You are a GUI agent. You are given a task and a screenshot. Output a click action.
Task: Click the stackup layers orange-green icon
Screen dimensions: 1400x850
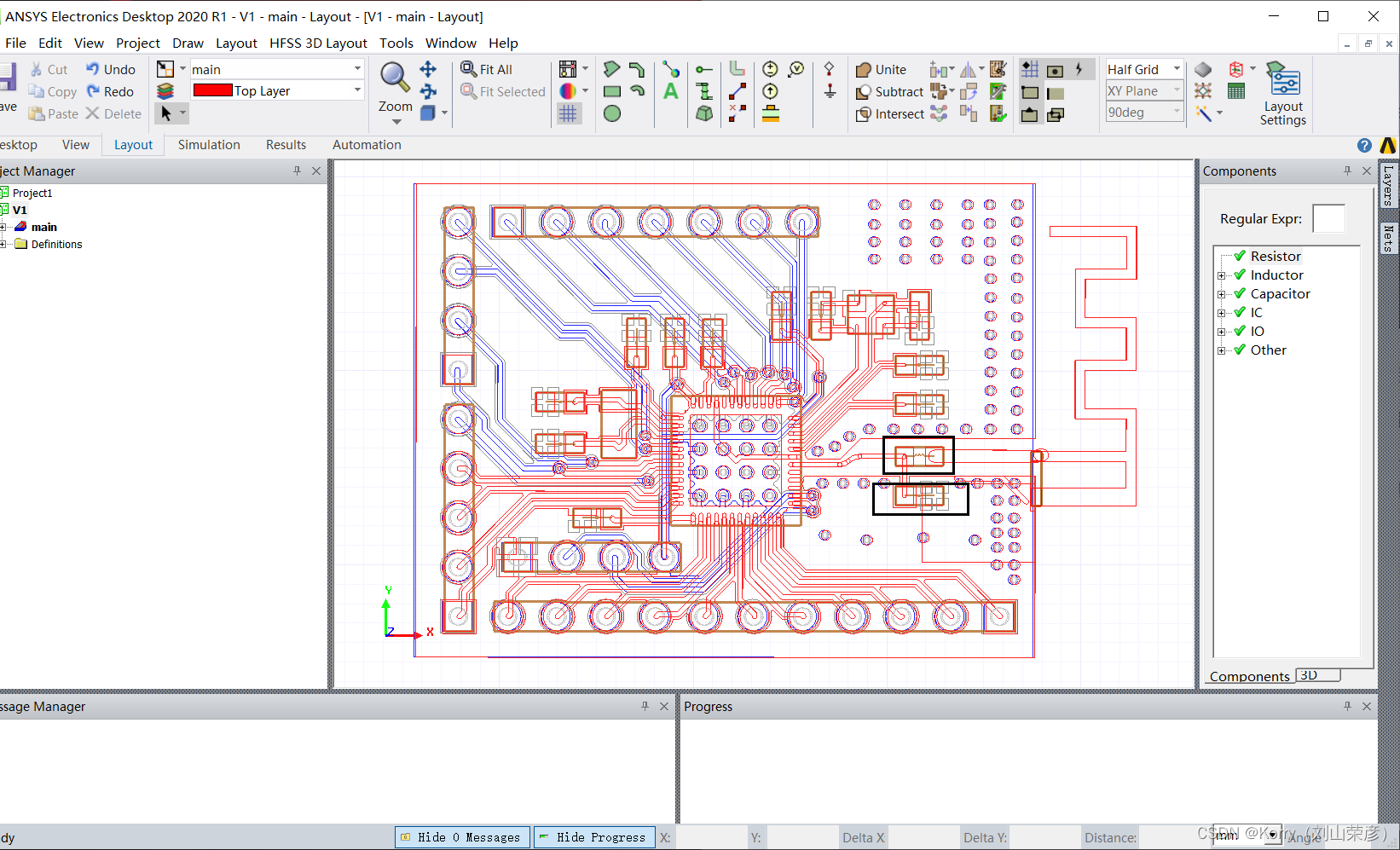pyautogui.click(x=770, y=113)
